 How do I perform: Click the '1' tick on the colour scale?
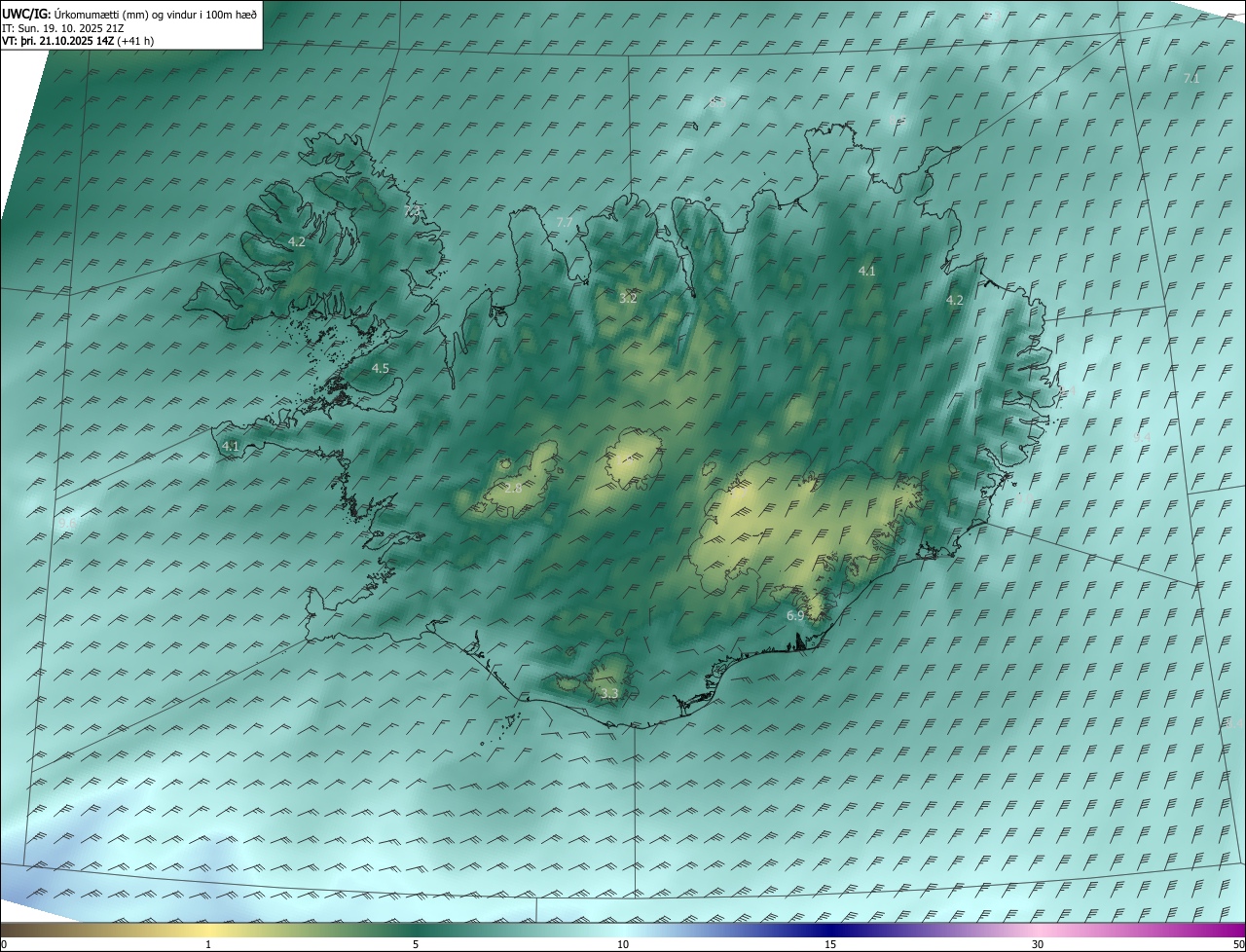(x=208, y=944)
